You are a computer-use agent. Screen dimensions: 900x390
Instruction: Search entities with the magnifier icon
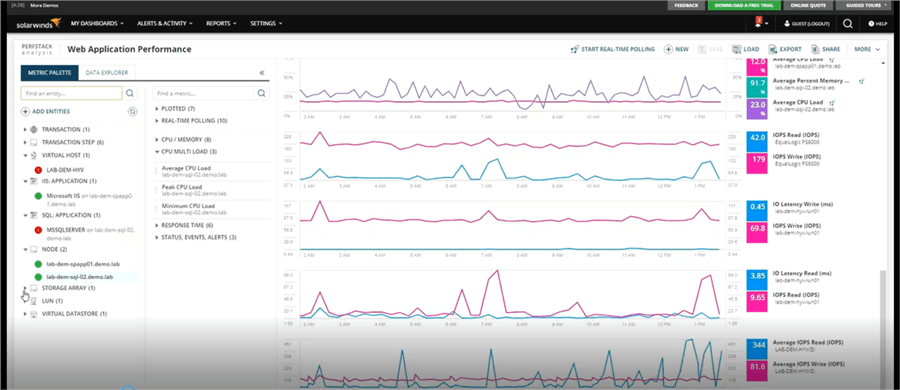click(130, 93)
